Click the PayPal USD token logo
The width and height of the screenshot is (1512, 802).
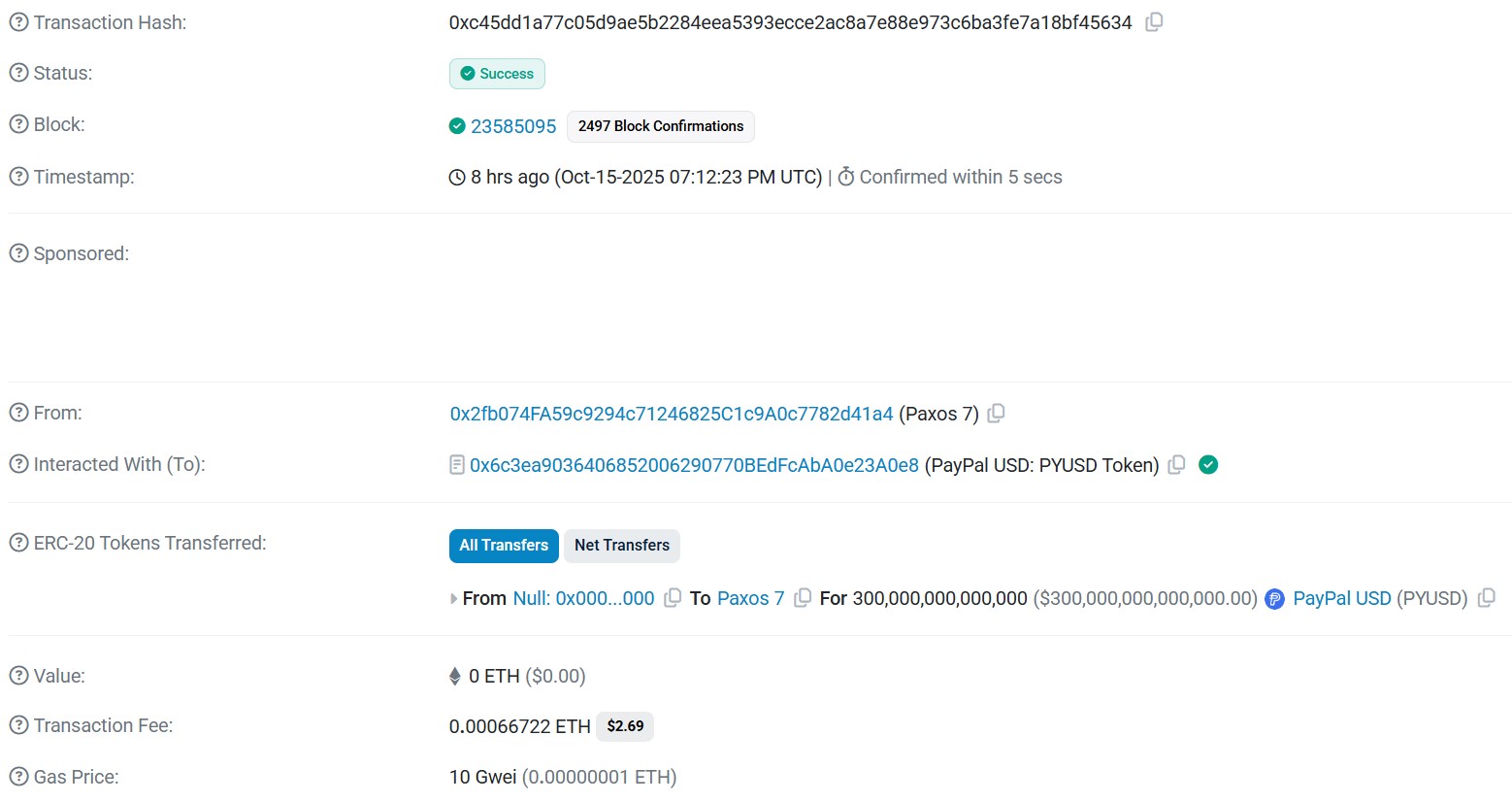point(1274,598)
